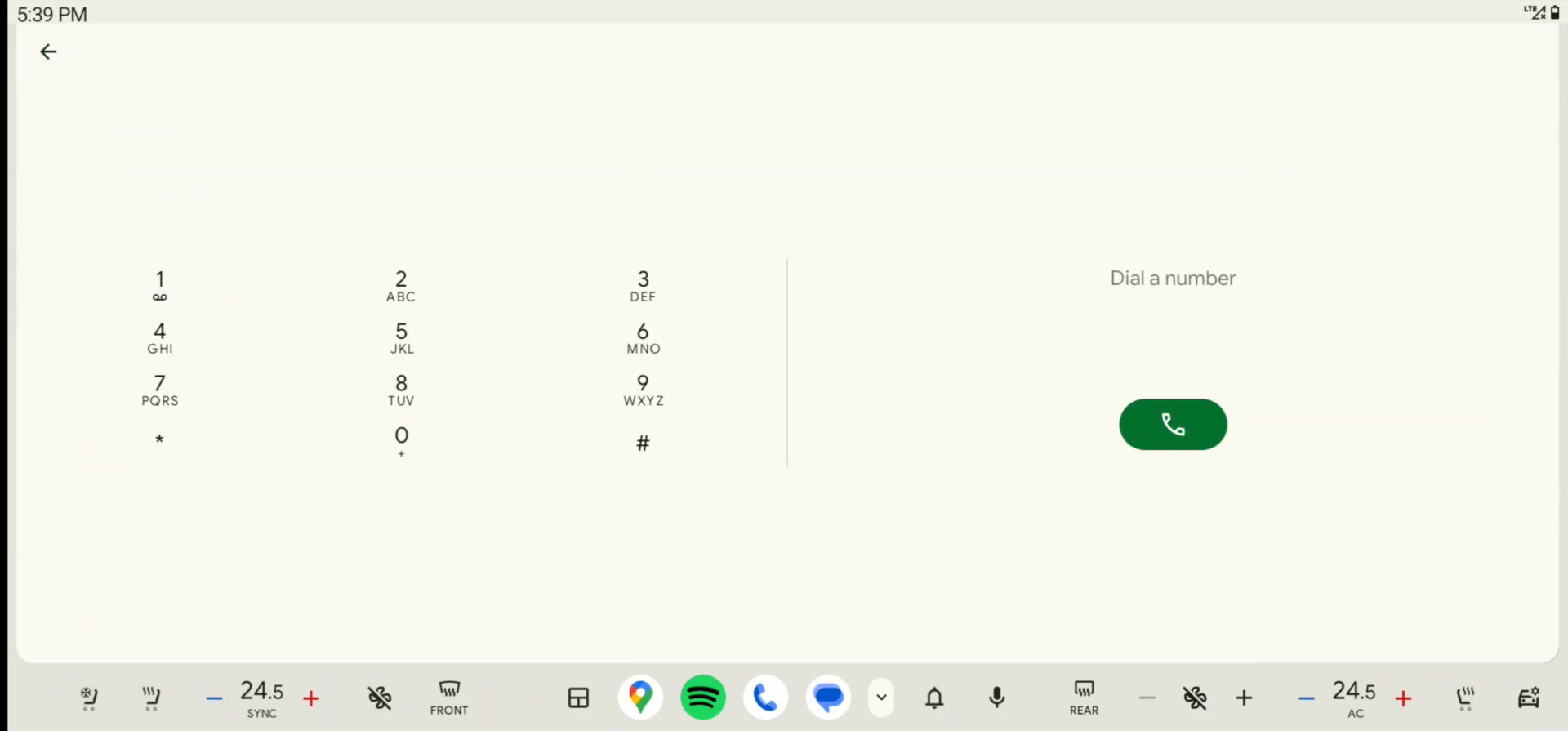The image size is (1568, 731).
Task: Tap the pound key on the dial pad
Action: [x=643, y=443]
